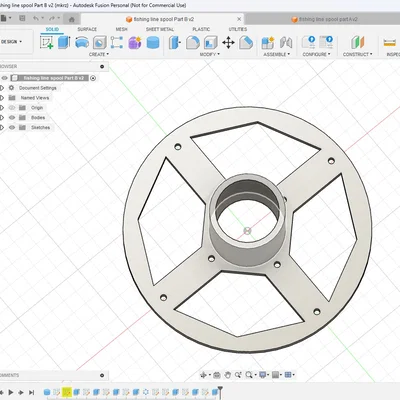Select the Shell tool

click(210, 43)
